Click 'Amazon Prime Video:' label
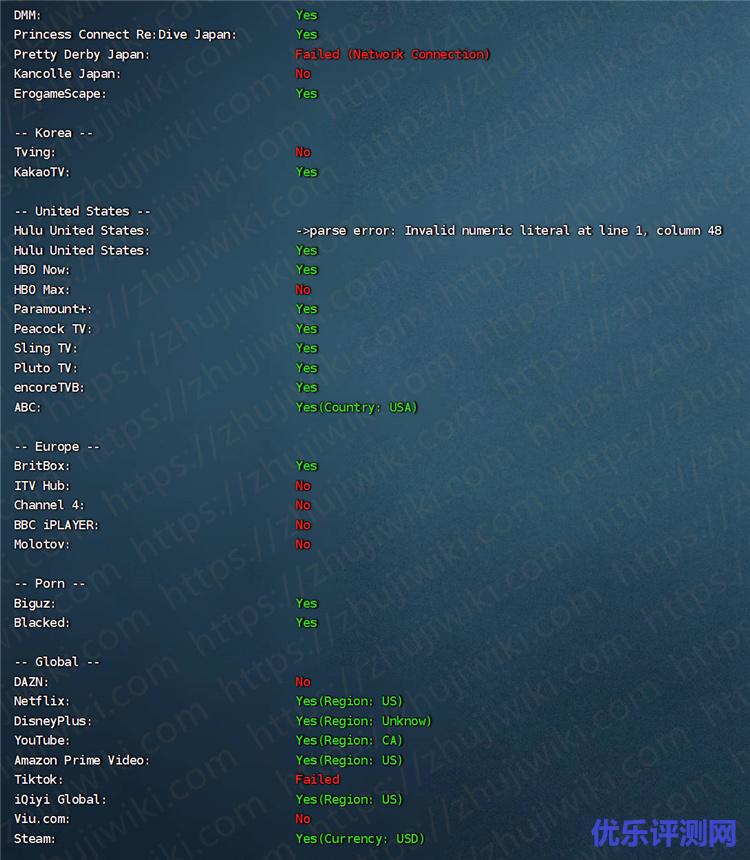The image size is (750, 860). (x=82, y=760)
